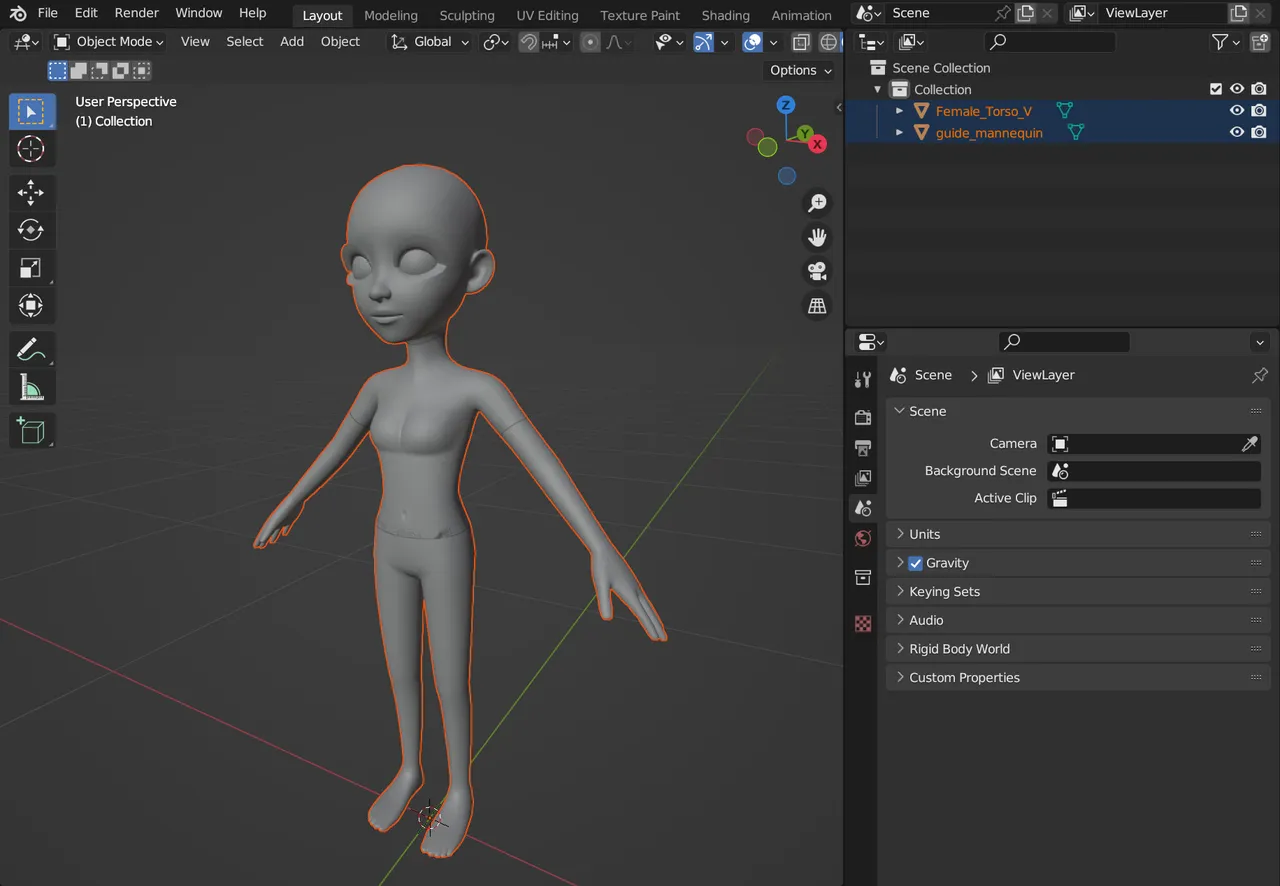Hide the guide_mannequin object in viewport
Image resolution: width=1280 pixels, height=886 pixels.
1237,132
